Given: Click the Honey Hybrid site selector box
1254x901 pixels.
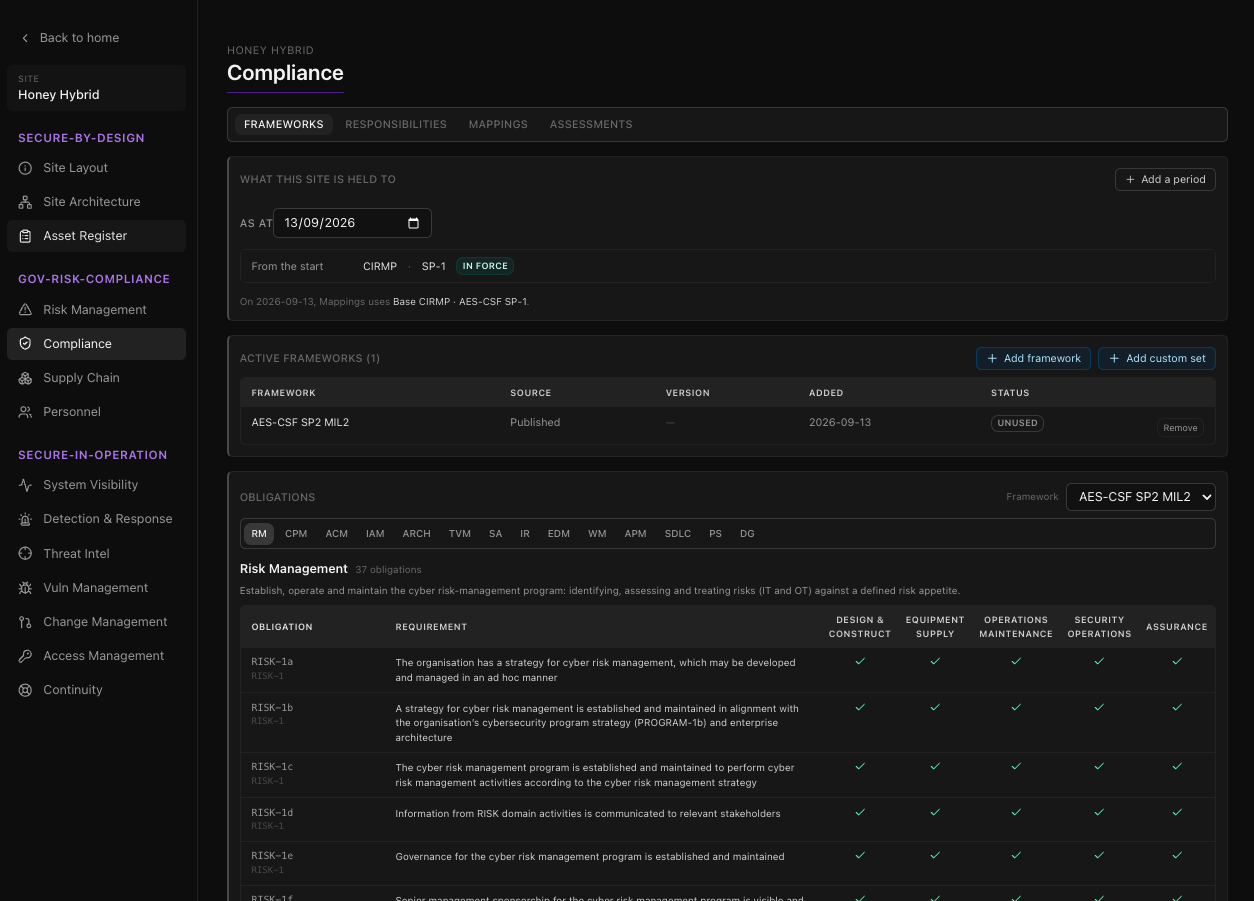Looking at the screenshot, I should pyautogui.click(x=96, y=88).
